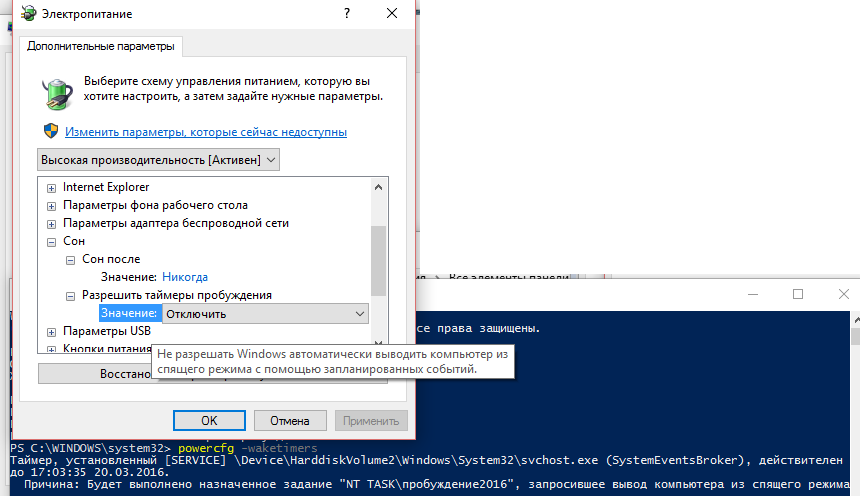Expand the Internet Explorer node
Viewport: 860px width, 496px height.
coord(51,188)
